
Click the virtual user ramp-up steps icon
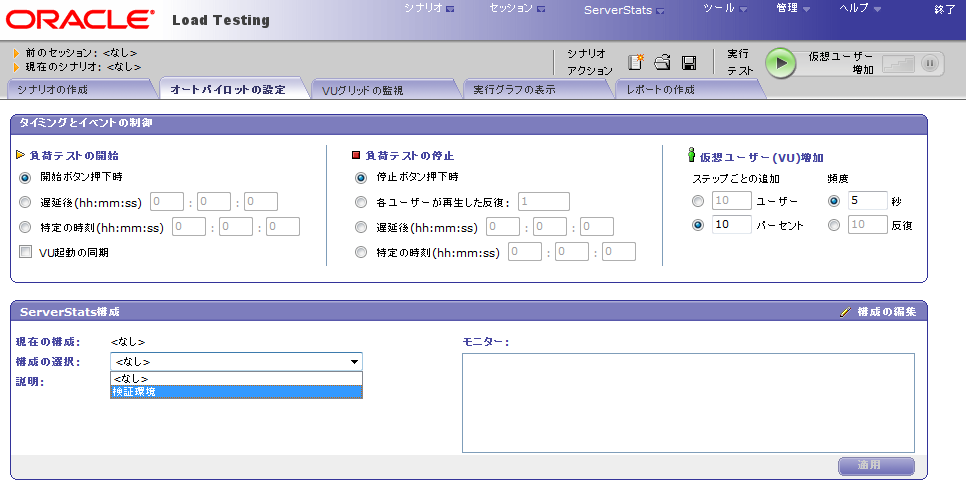click(898, 63)
